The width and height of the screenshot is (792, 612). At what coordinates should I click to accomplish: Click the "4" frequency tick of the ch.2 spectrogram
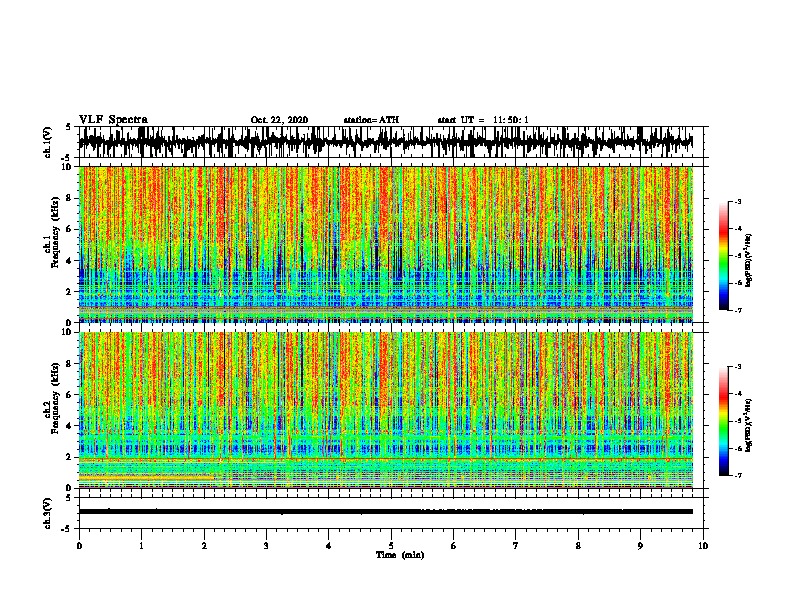(x=71, y=426)
